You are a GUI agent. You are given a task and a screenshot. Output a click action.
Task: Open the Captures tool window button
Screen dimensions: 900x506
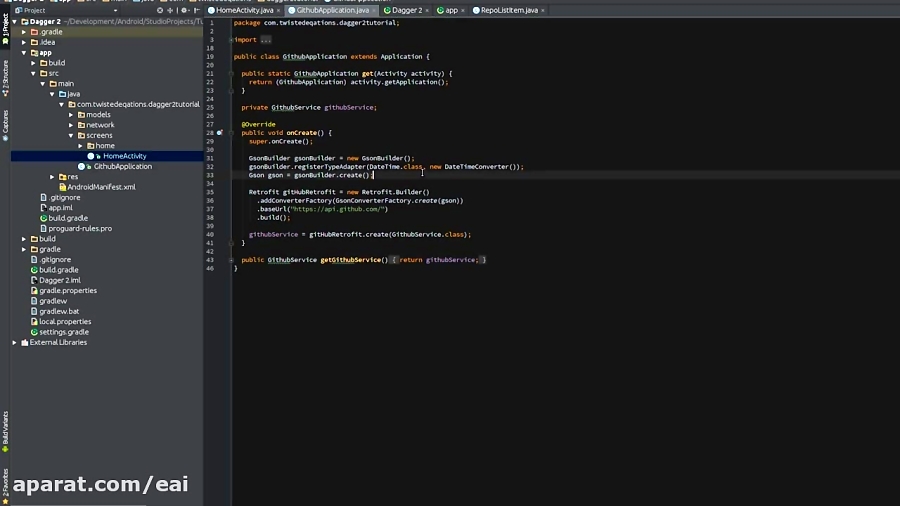click(5, 125)
